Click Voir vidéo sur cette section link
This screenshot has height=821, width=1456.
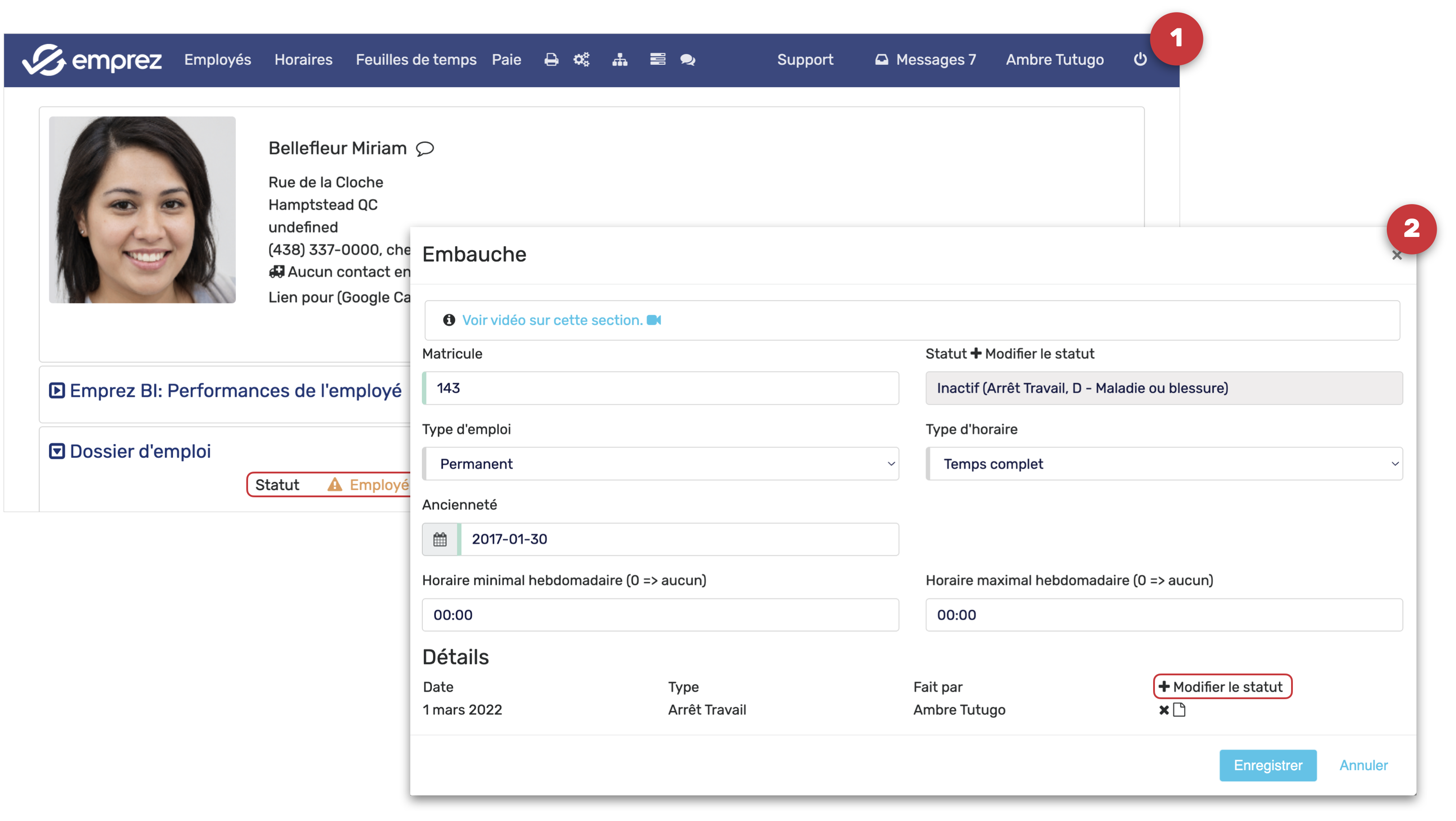[552, 321]
